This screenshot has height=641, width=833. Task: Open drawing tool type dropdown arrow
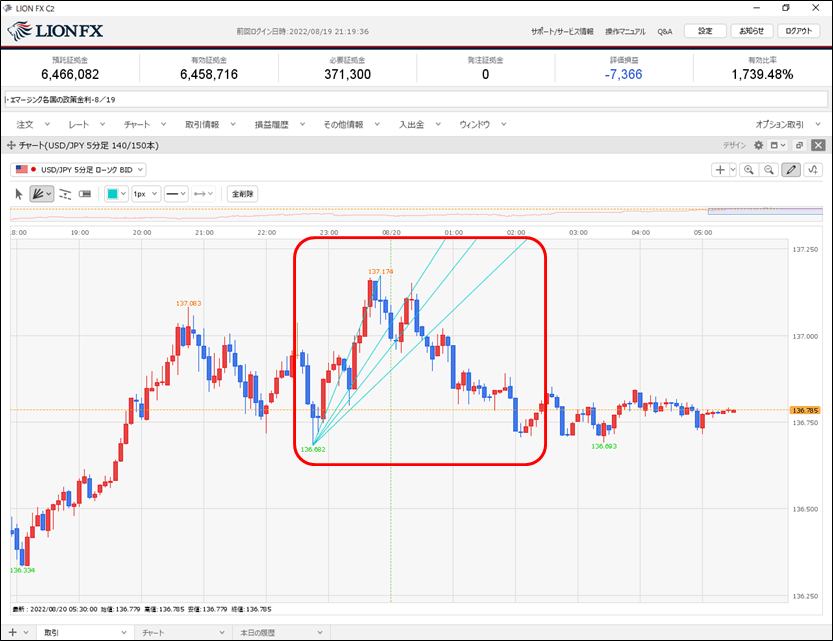pyautogui.click(x=49, y=194)
